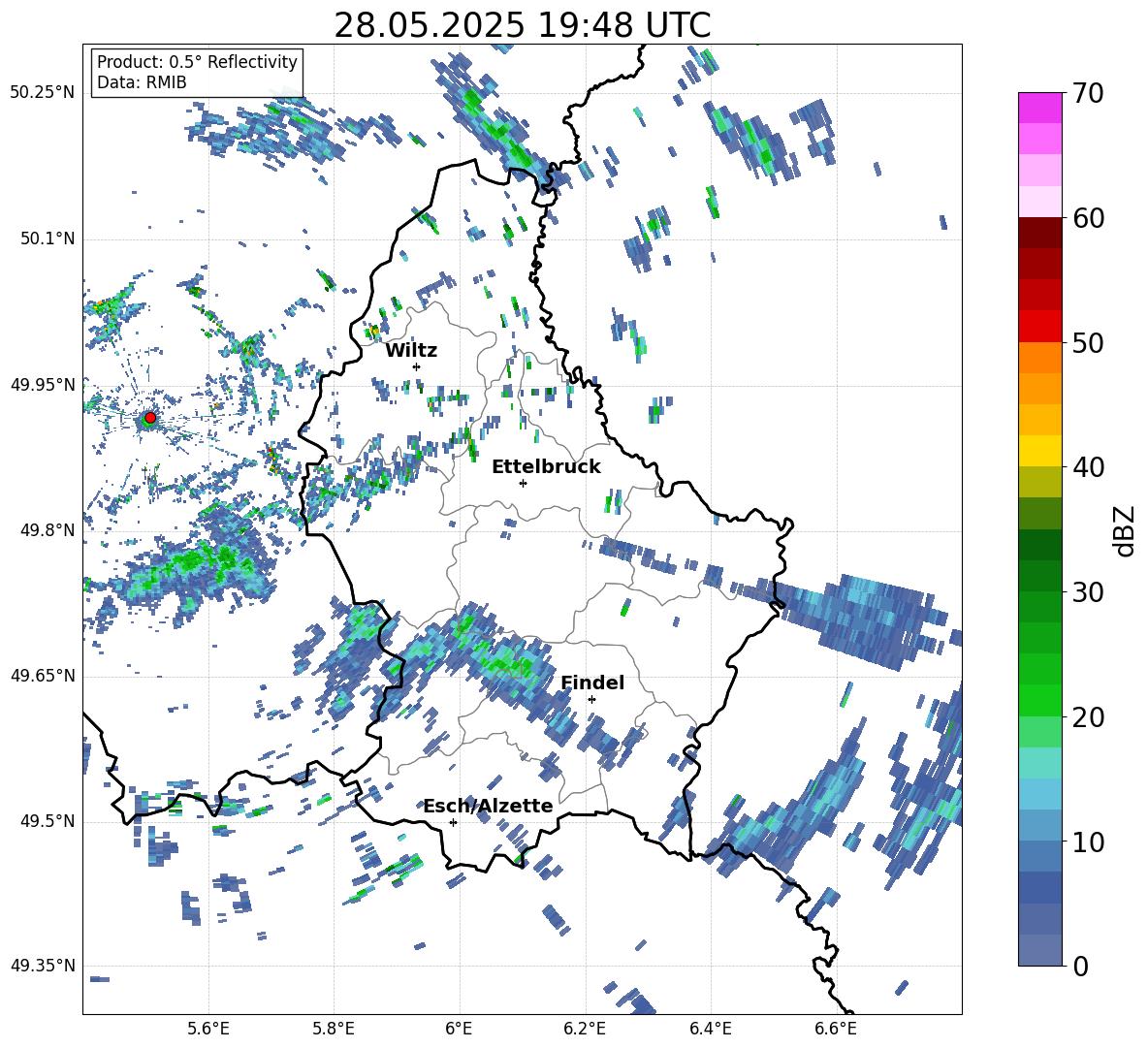Click the 6°E longitude label

click(x=459, y=1029)
